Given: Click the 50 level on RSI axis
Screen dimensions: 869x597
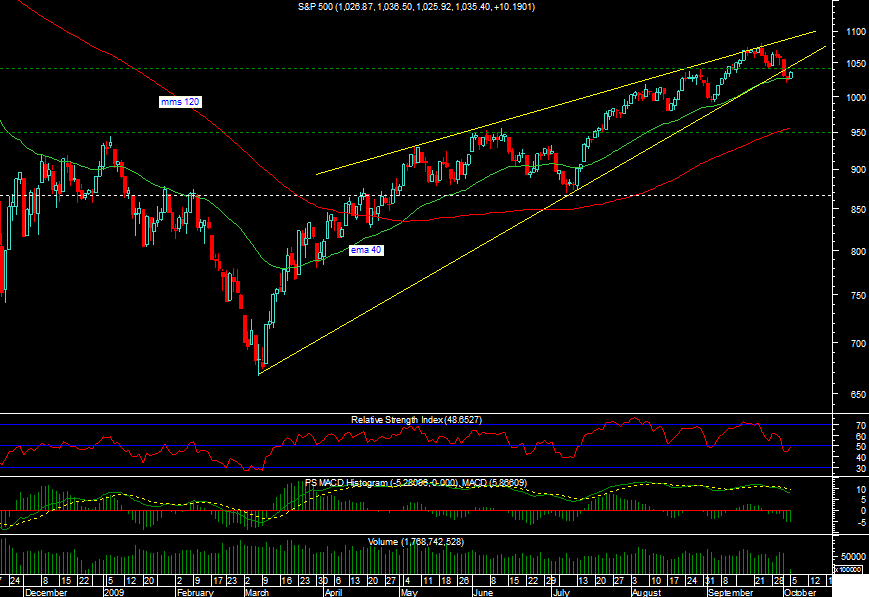Looking at the screenshot, I should tap(861, 447).
